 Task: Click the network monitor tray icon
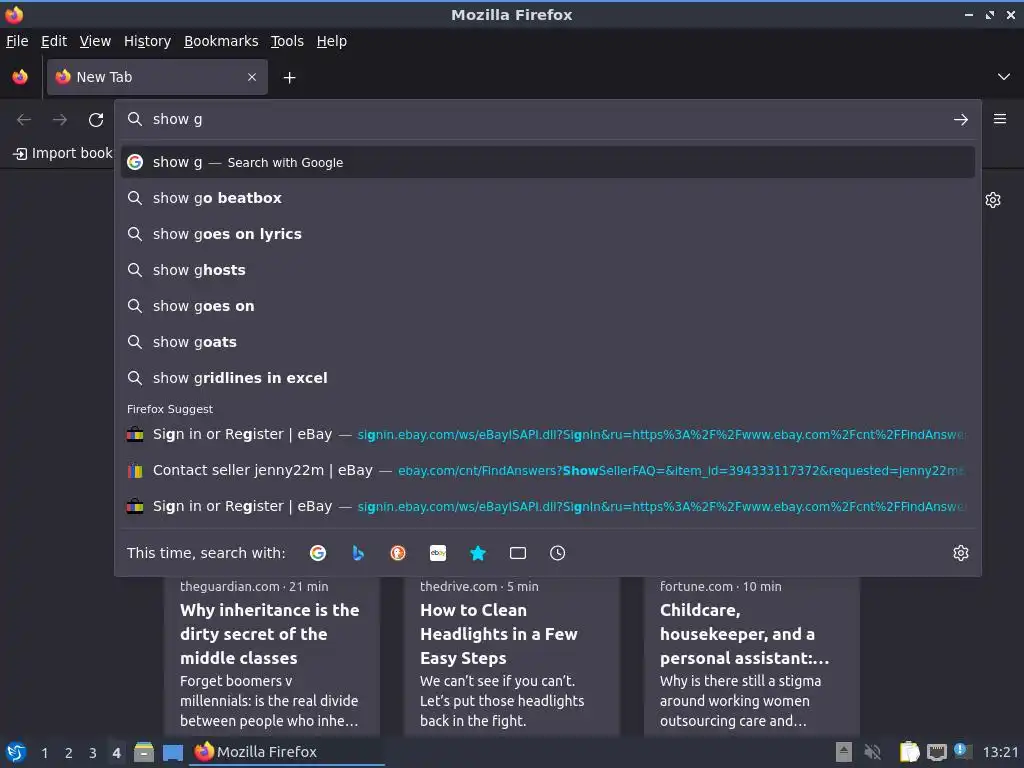tap(936, 752)
